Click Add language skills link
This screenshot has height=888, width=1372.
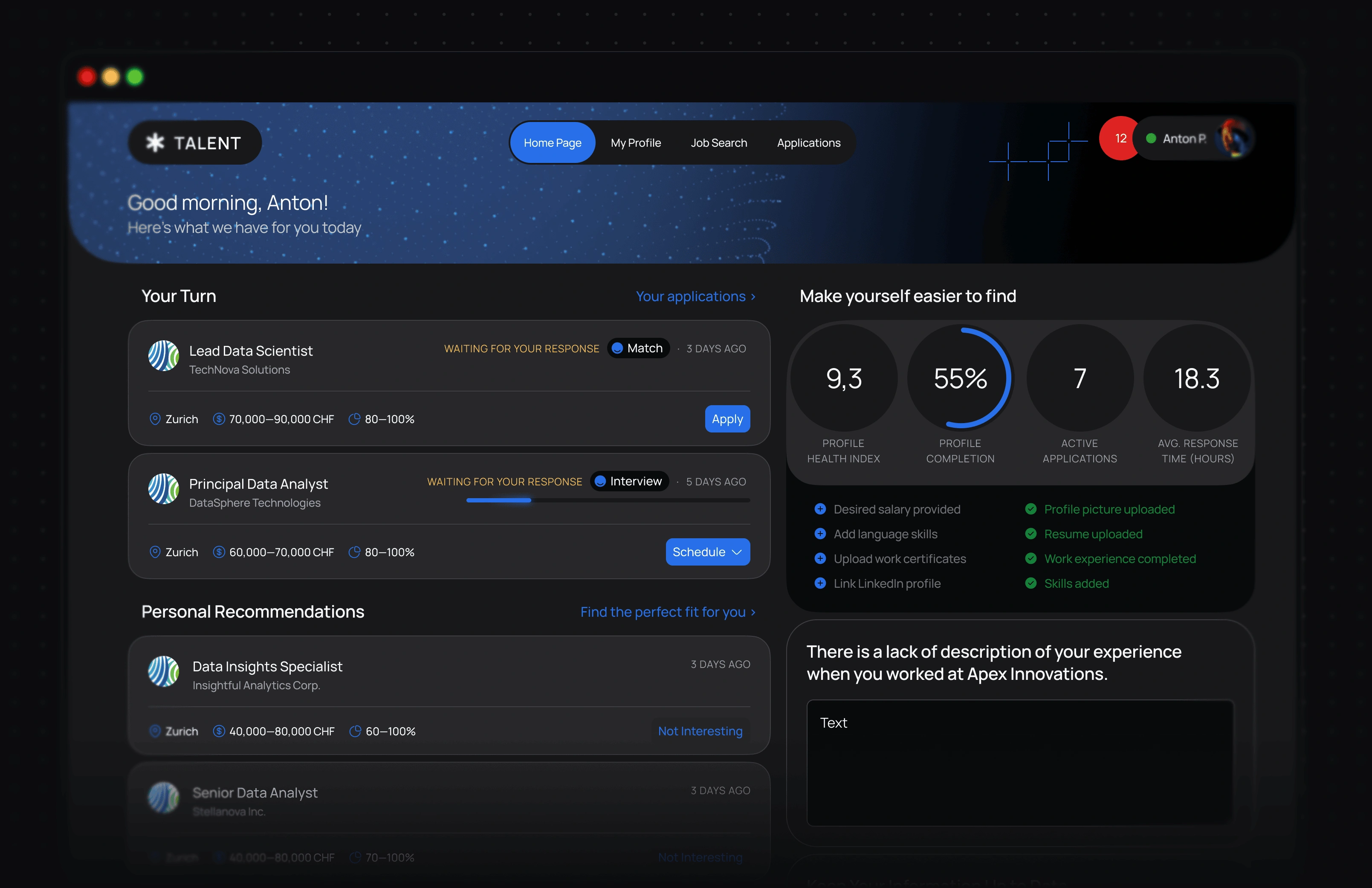pyautogui.click(x=886, y=534)
